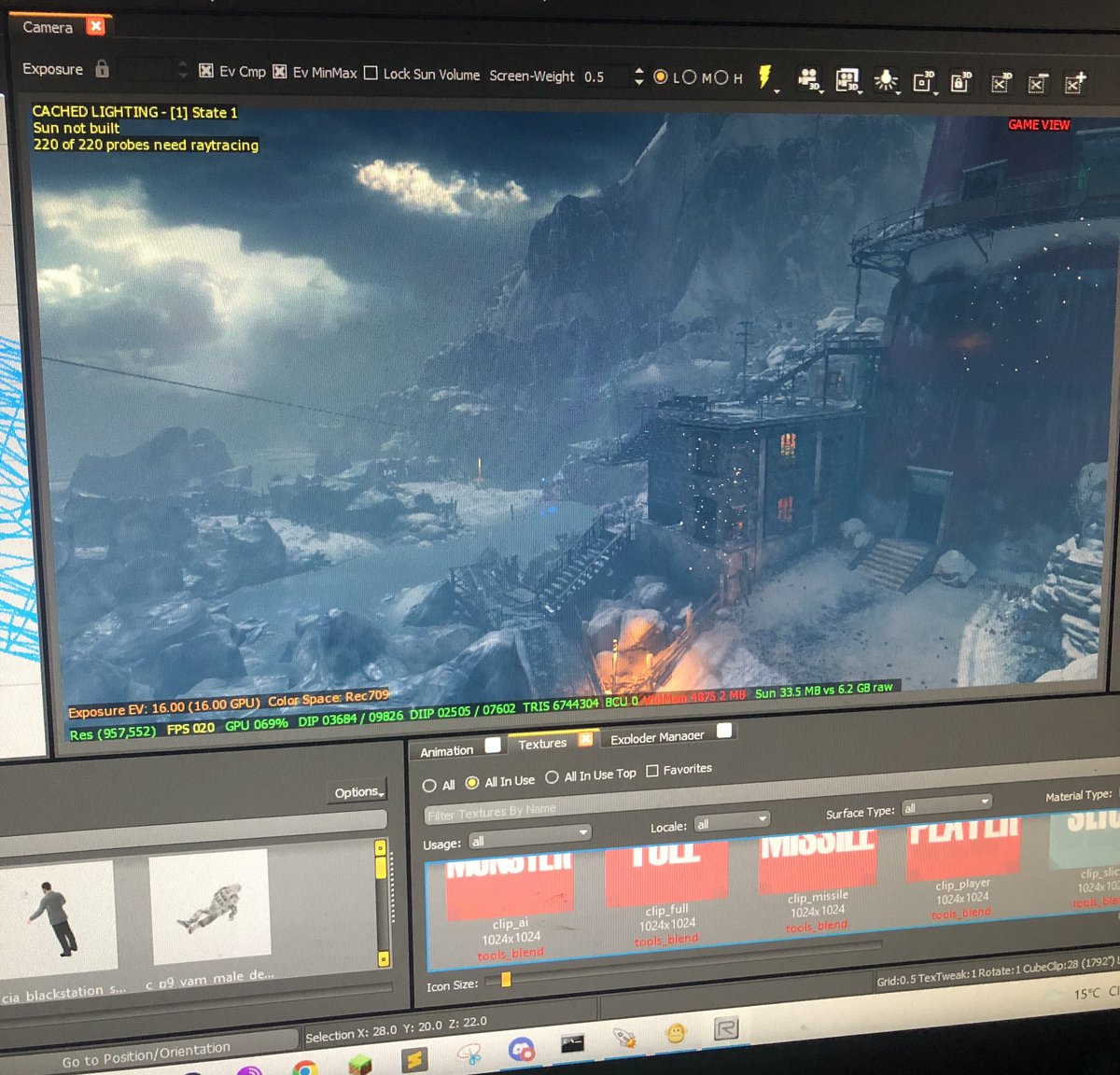Viewport: 1120px width, 1075px height.
Task: Open the Surface Type dropdown
Action: point(945,805)
